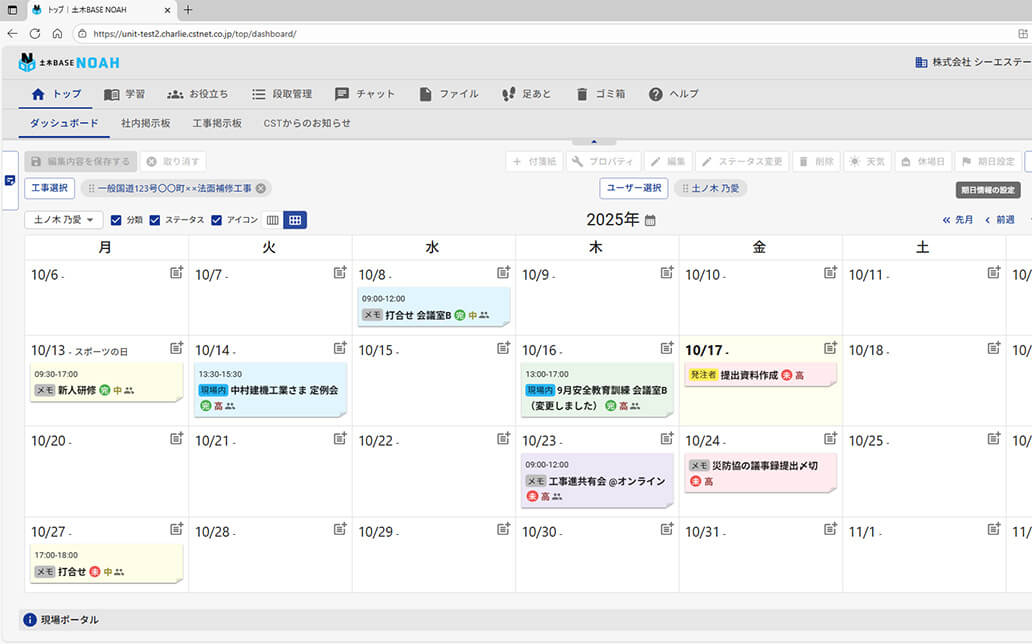Toggle the ステータス checkbox

click(x=155, y=220)
